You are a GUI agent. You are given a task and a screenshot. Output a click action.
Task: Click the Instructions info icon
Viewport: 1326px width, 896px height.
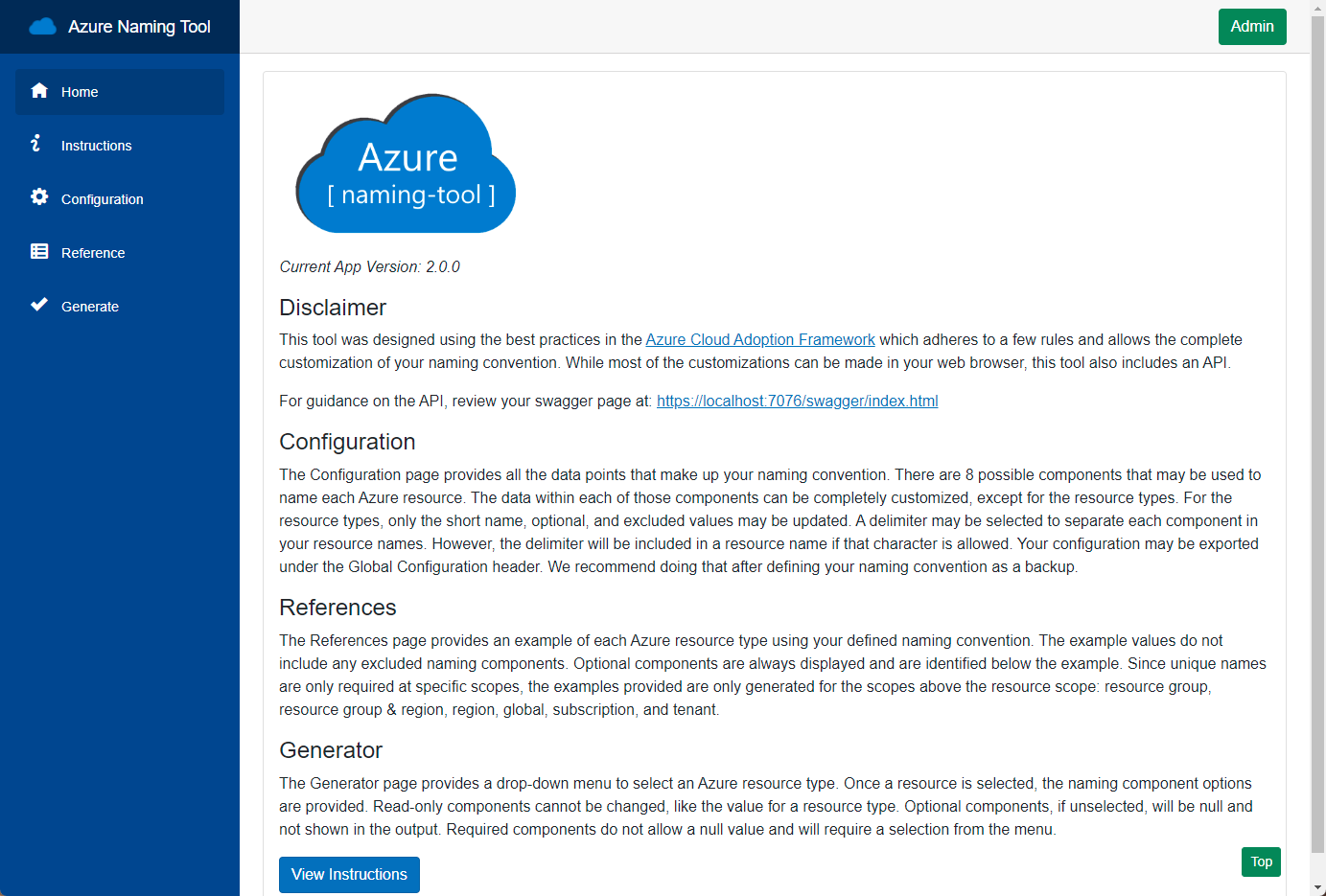36,144
